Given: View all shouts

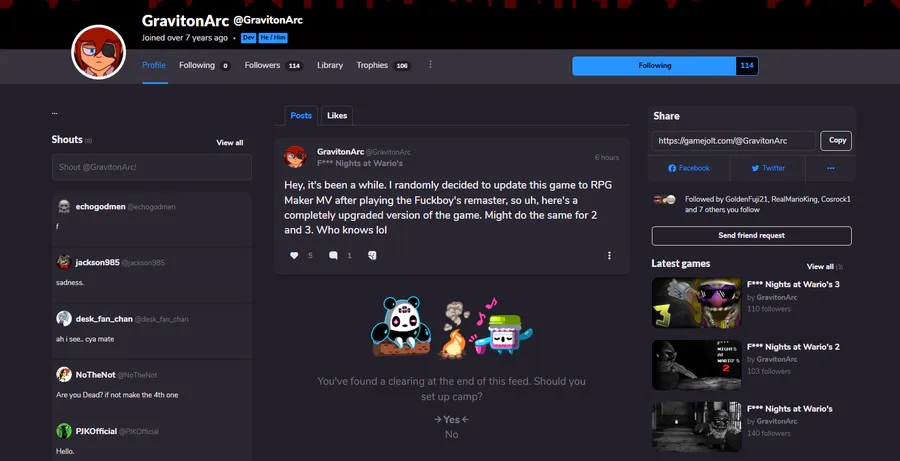Looking at the screenshot, I should point(230,142).
